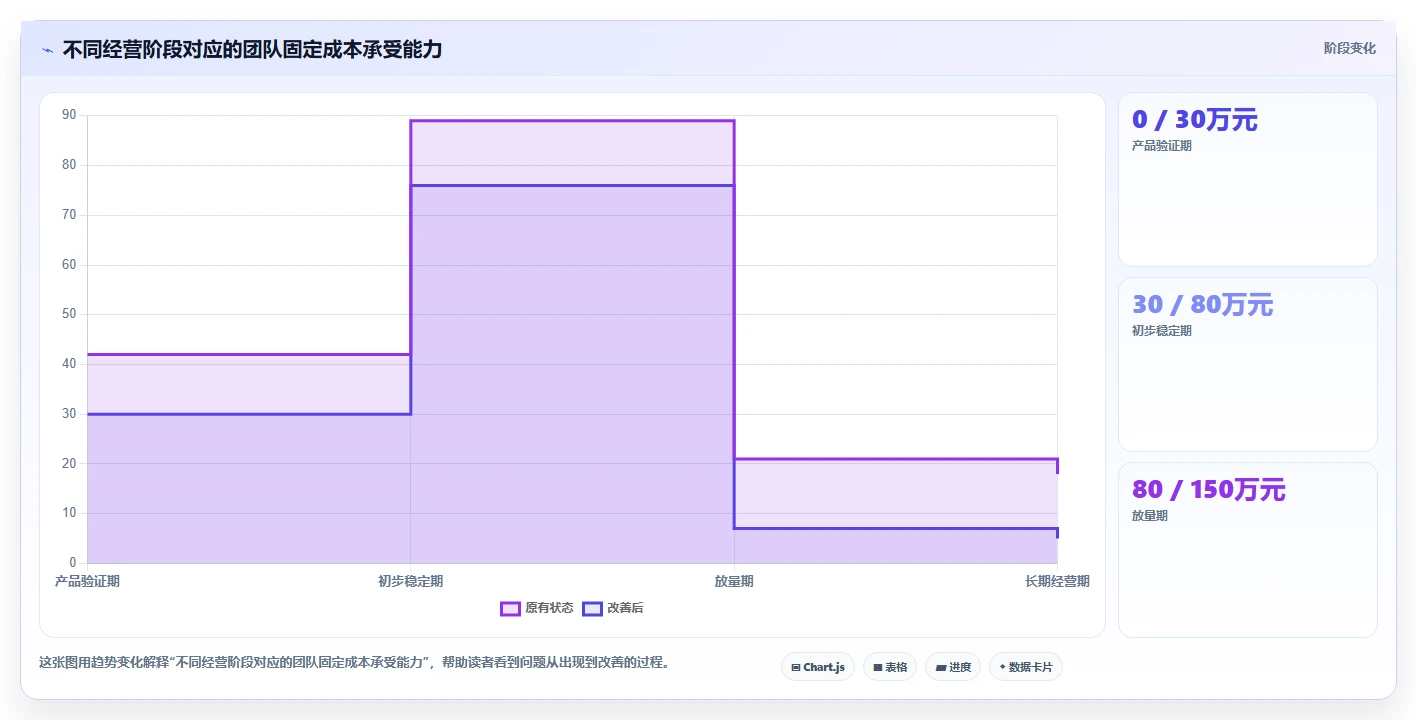The height and width of the screenshot is (720, 1417).
Task: Click the icon in the 进度 tag
Action: click(x=941, y=667)
